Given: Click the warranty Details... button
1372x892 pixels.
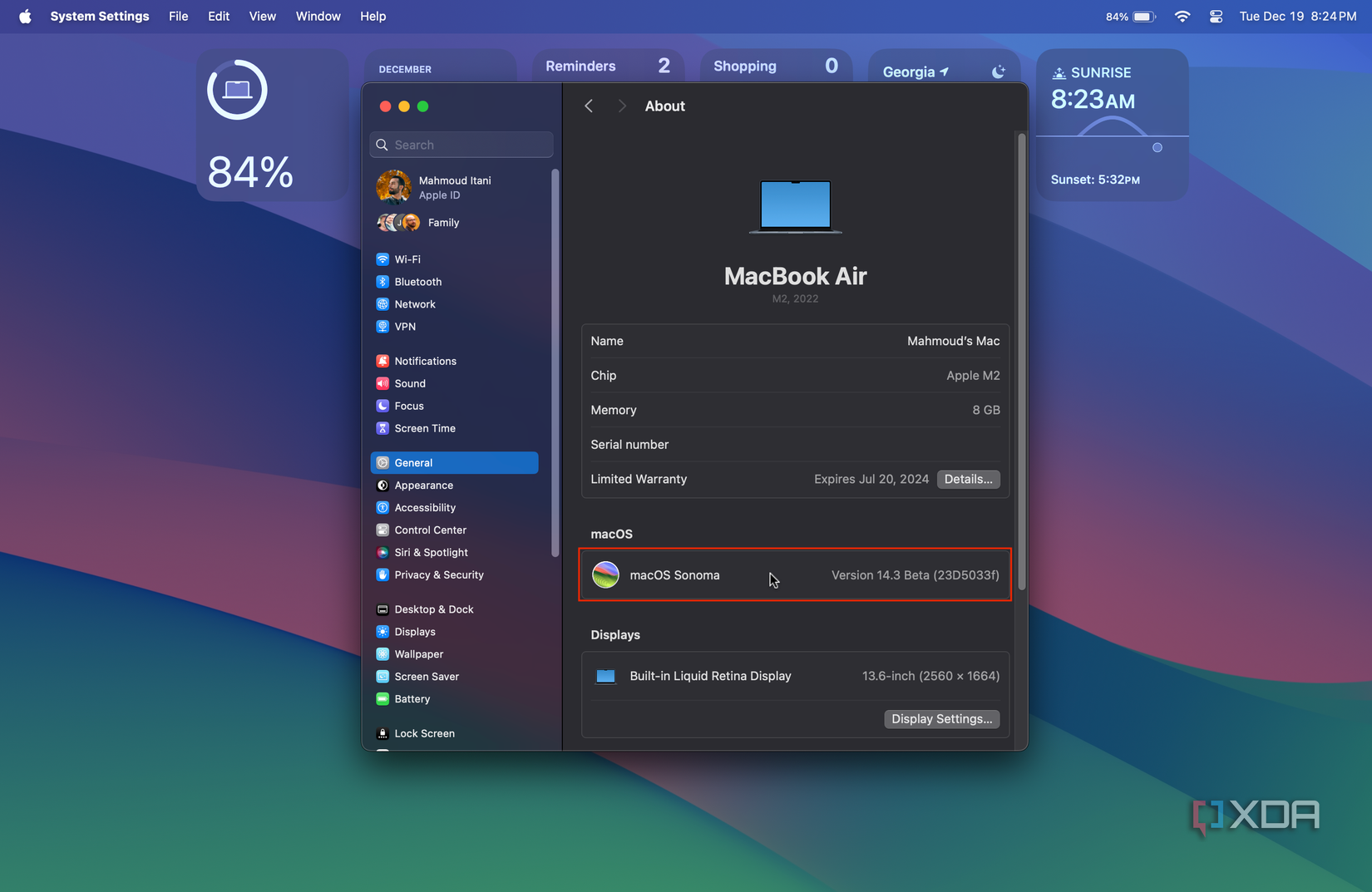Looking at the screenshot, I should click(968, 479).
